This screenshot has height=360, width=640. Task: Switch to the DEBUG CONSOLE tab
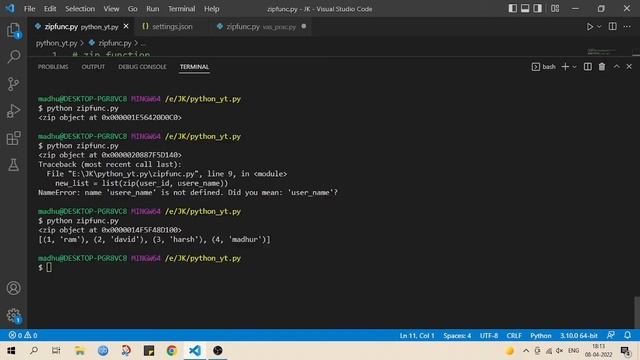[x=142, y=67]
